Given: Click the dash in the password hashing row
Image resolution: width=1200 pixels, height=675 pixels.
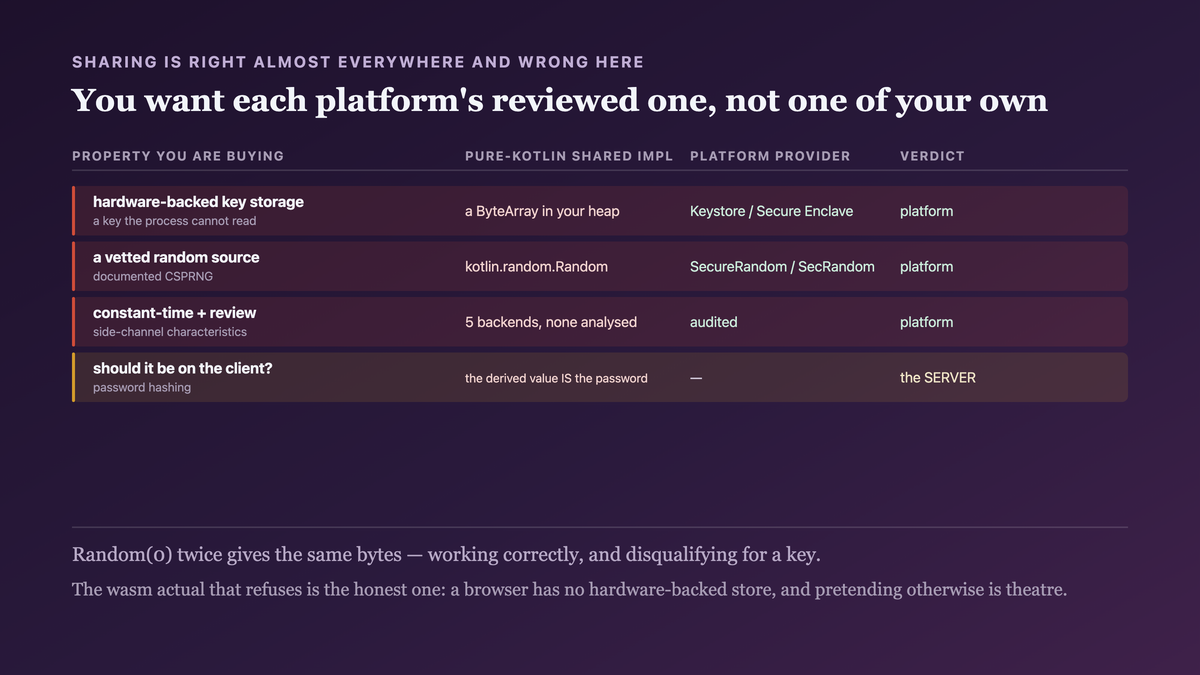Looking at the screenshot, I should [696, 378].
